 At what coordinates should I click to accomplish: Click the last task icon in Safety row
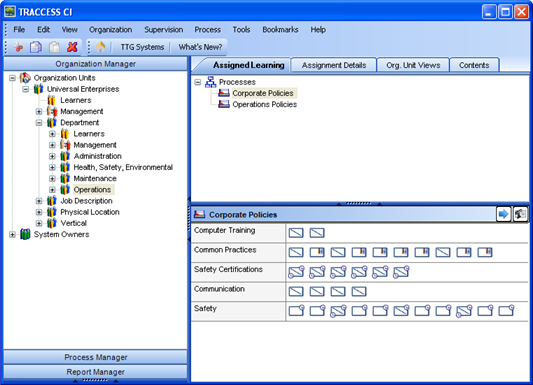506,310
